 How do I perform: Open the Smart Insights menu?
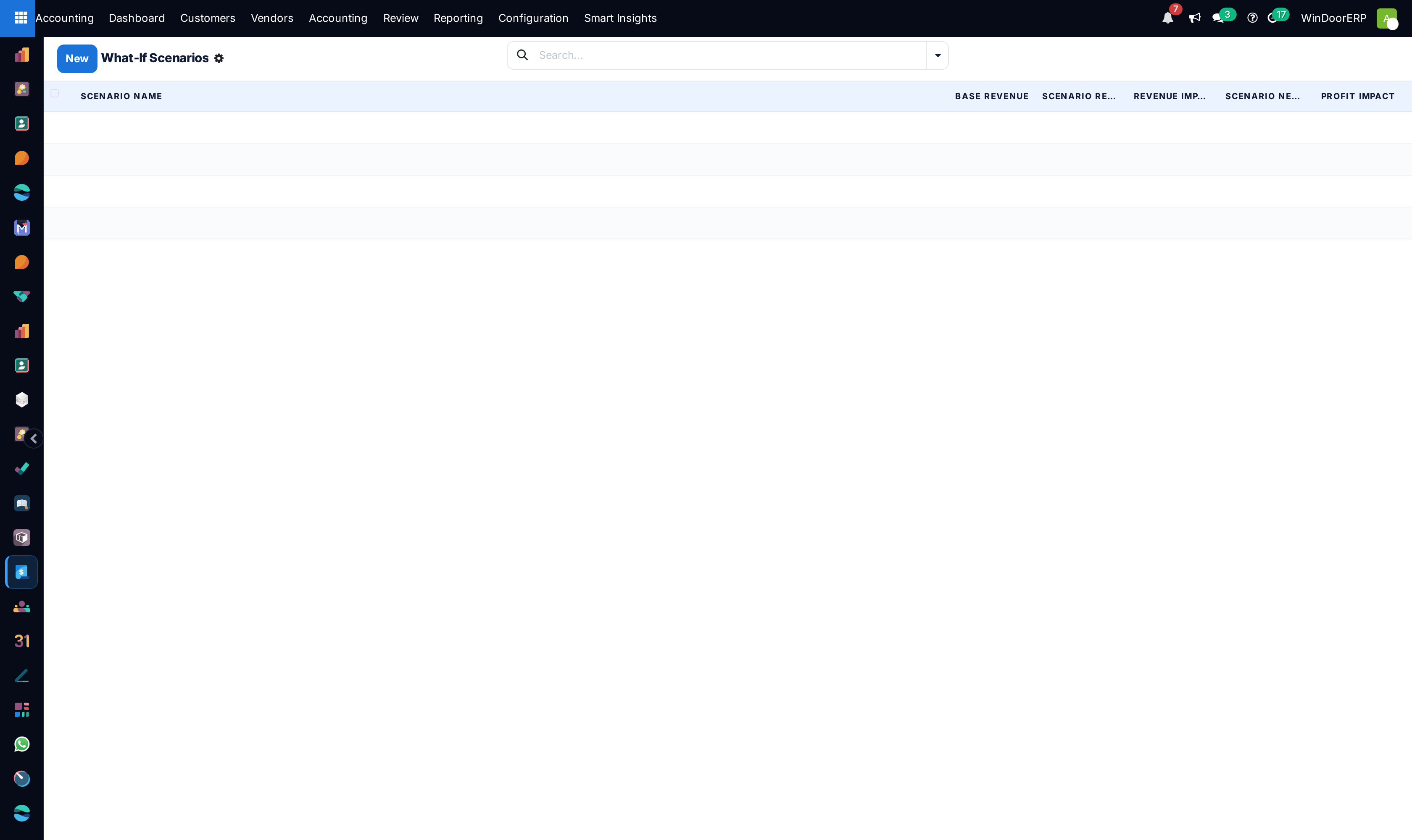[620, 18]
